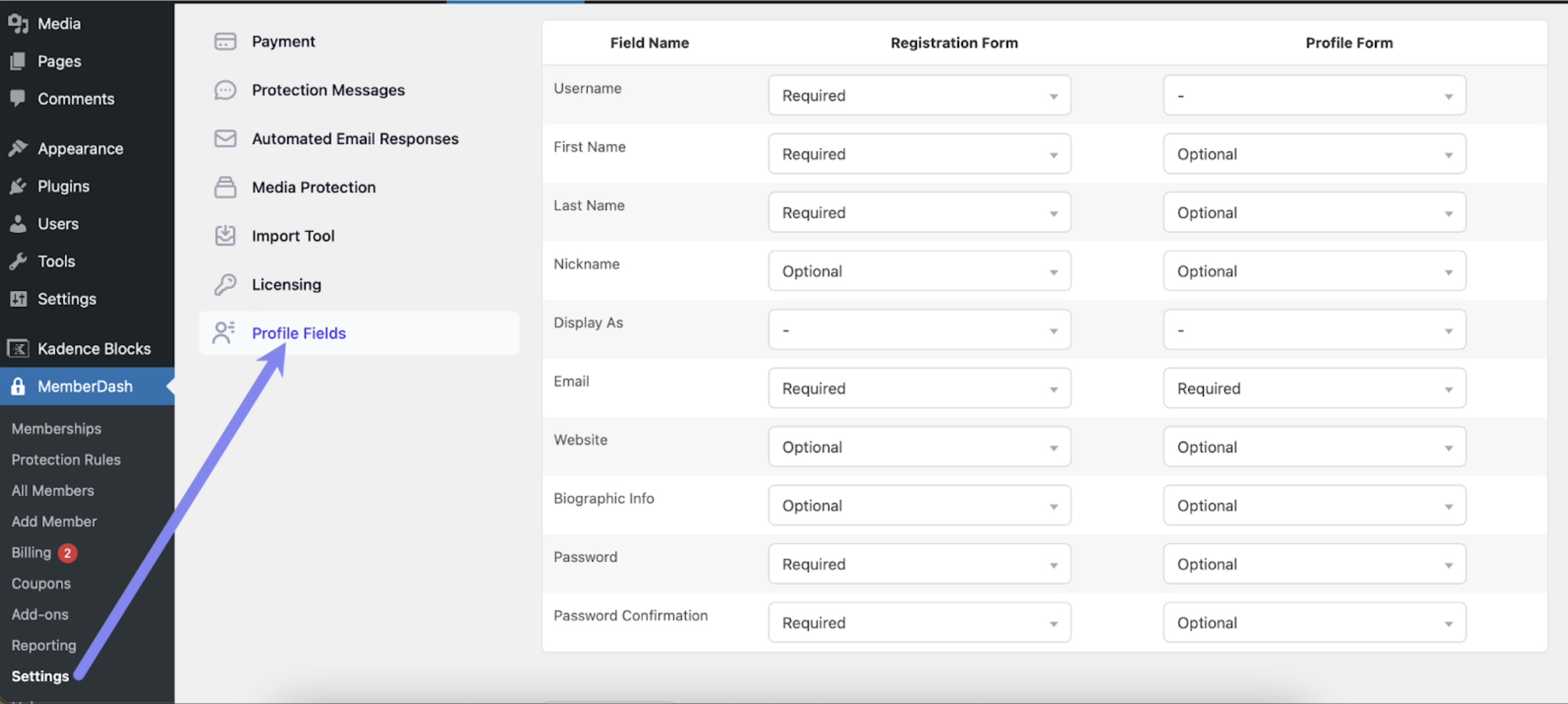This screenshot has width=1568, height=704.
Task: Open Website Profile Form dropdown
Action: point(1314,447)
